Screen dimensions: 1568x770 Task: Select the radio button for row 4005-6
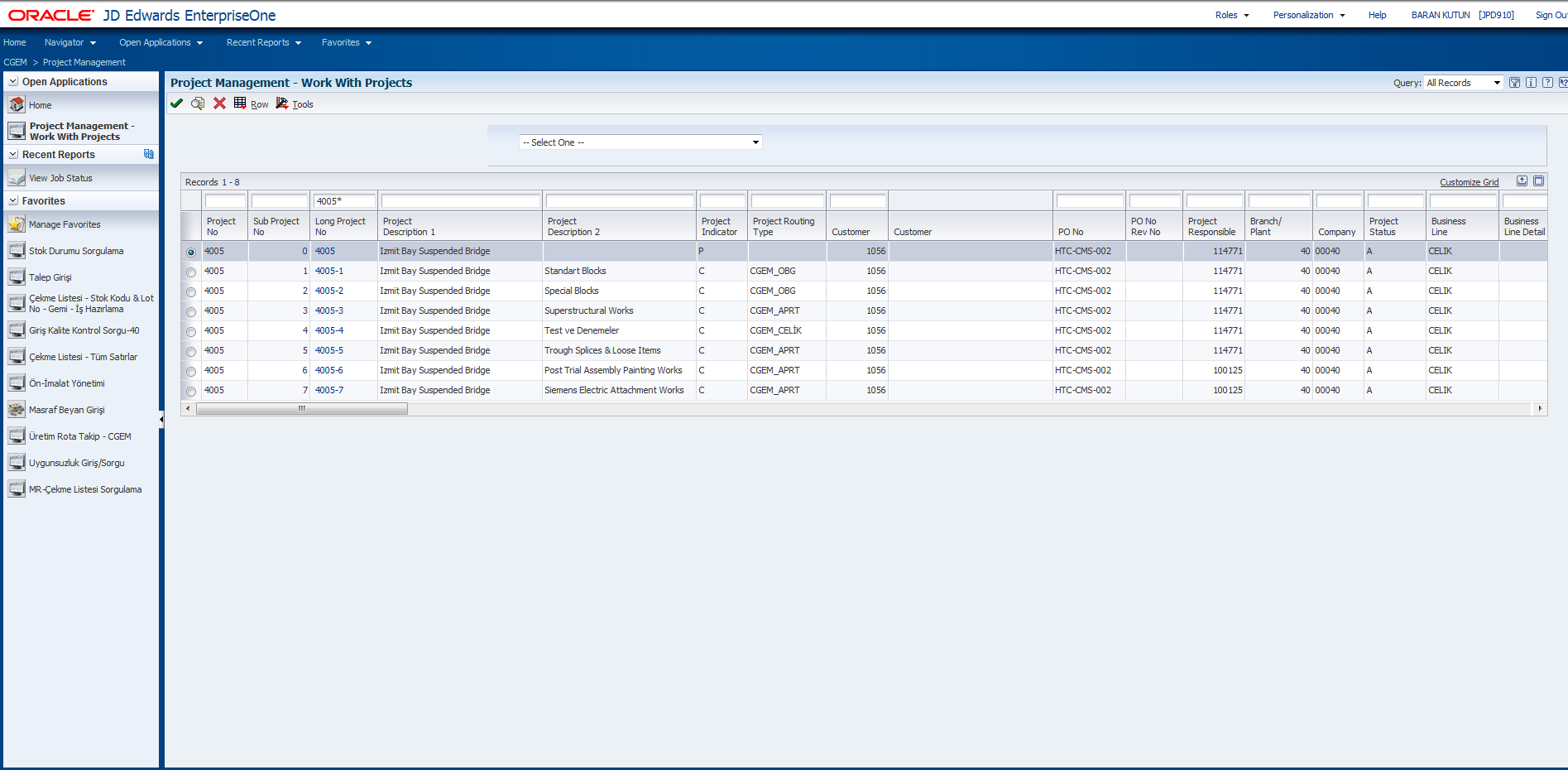pos(191,371)
